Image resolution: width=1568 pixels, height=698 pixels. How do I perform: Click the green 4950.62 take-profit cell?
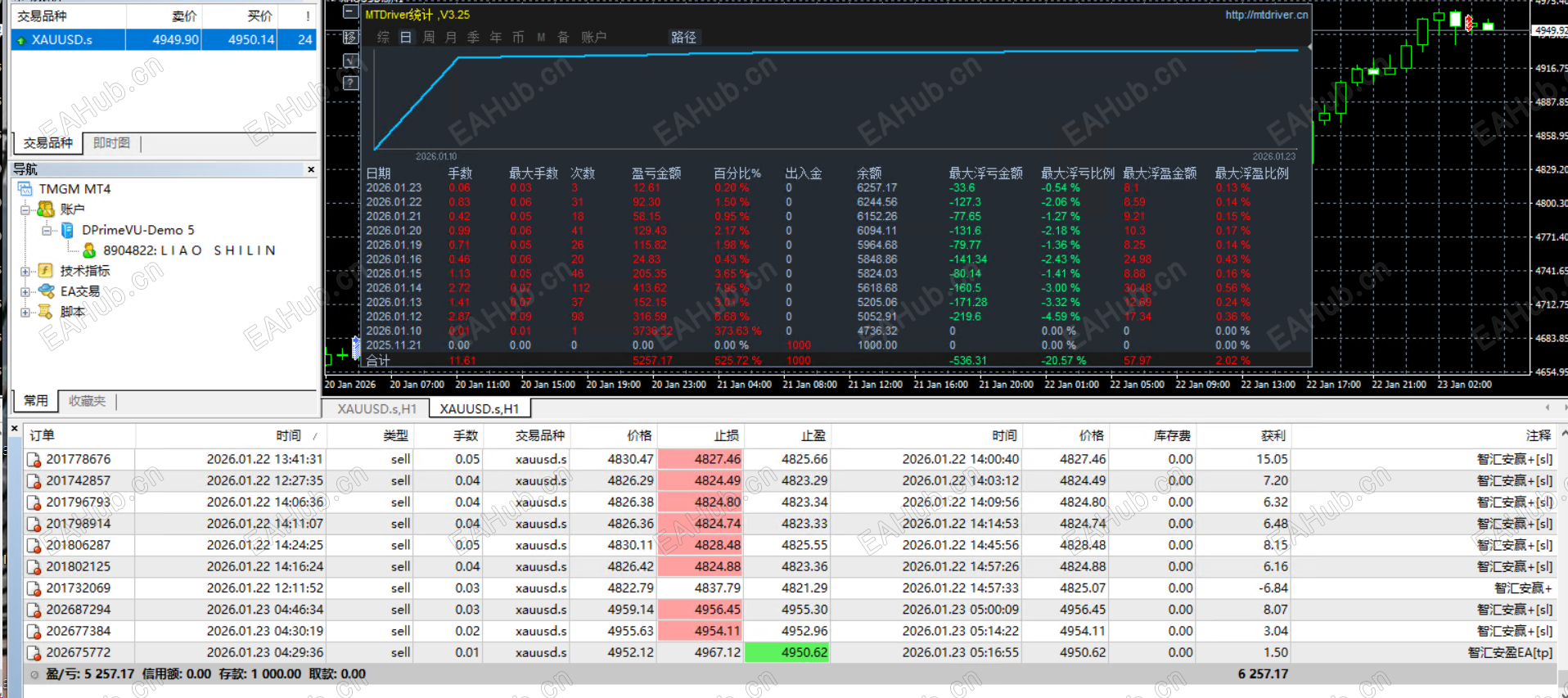click(786, 653)
